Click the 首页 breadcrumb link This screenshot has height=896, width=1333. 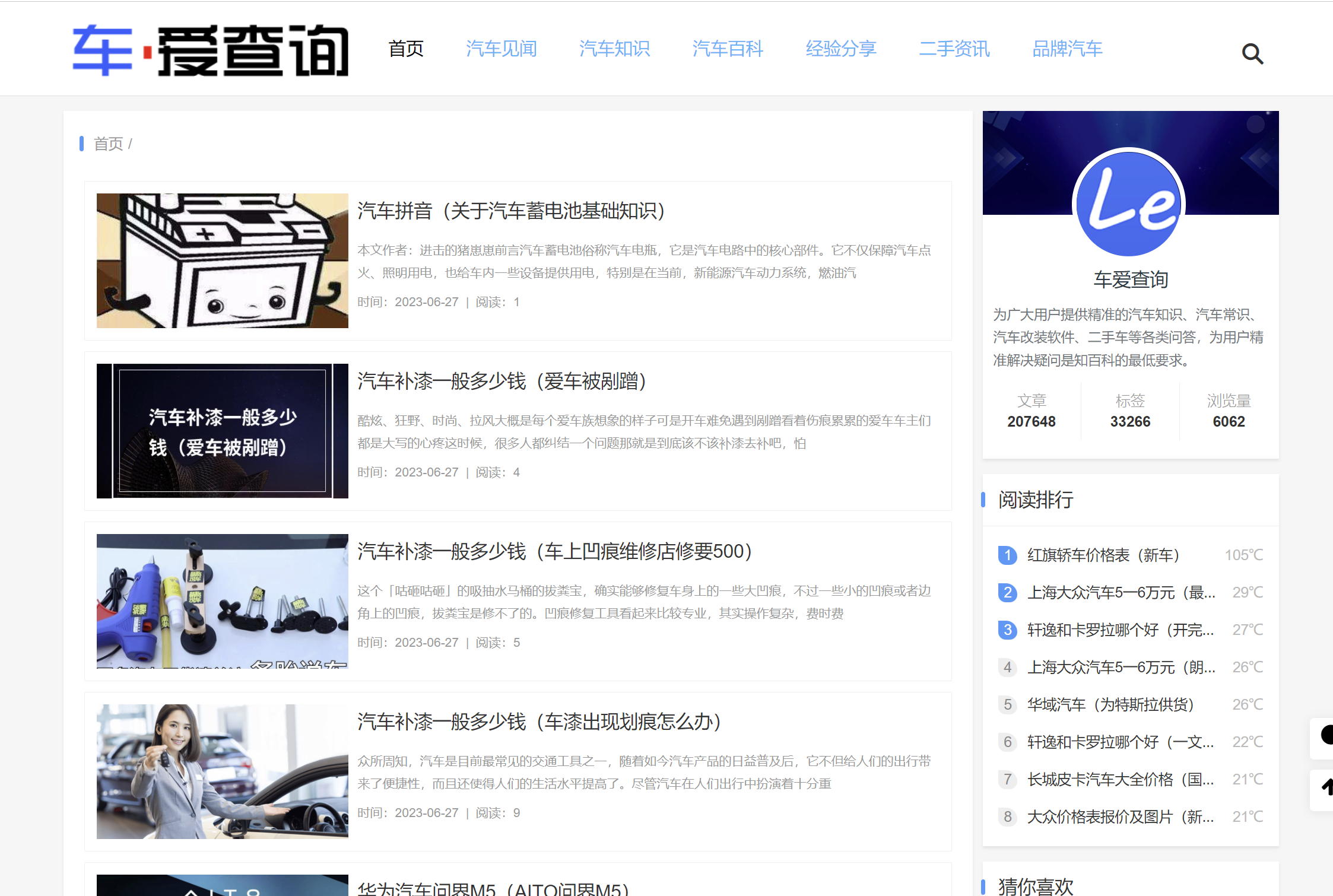109,144
